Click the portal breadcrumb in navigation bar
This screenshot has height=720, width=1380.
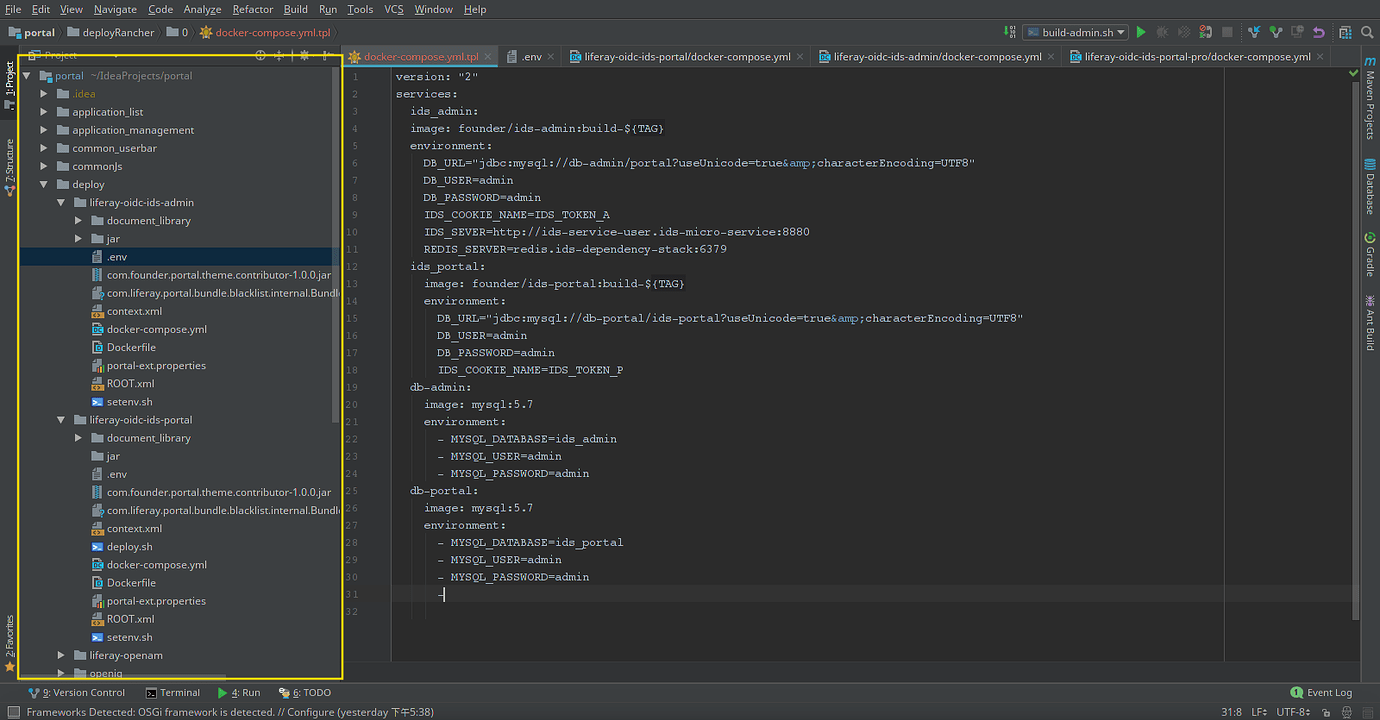pyautogui.click(x=32, y=32)
